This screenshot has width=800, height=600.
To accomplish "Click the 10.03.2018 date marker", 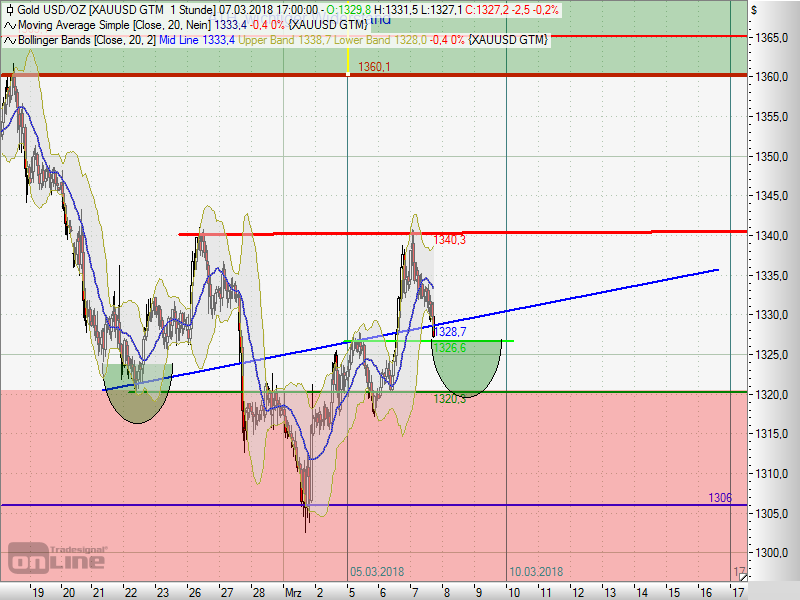I will pyautogui.click(x=536, y=572).
